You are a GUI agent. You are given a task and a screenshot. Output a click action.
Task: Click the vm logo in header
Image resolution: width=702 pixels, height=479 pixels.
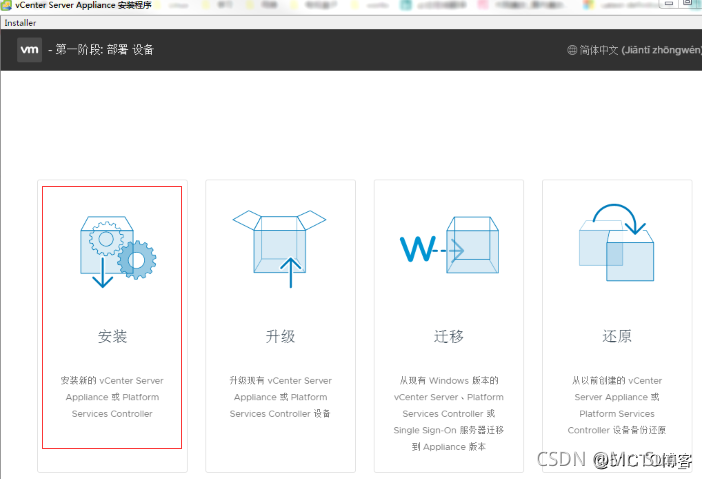point(30,50)
